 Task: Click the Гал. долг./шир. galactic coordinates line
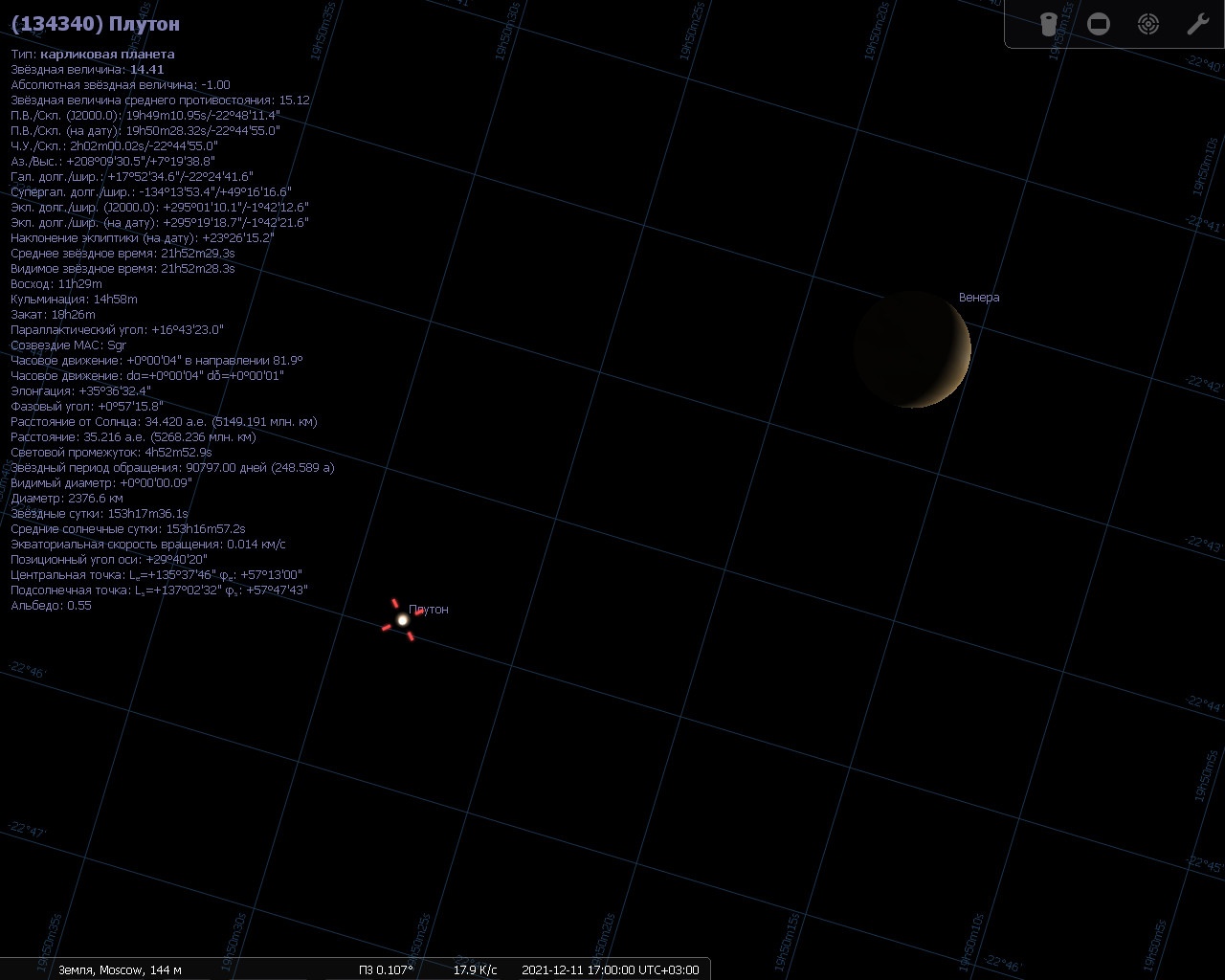click(132, 177)
